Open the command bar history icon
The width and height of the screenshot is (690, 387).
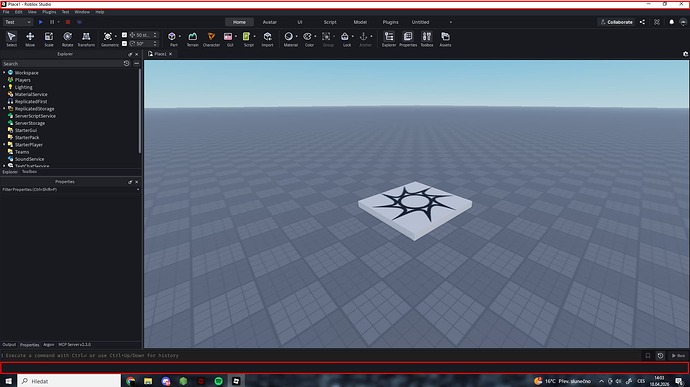point(660,356)
